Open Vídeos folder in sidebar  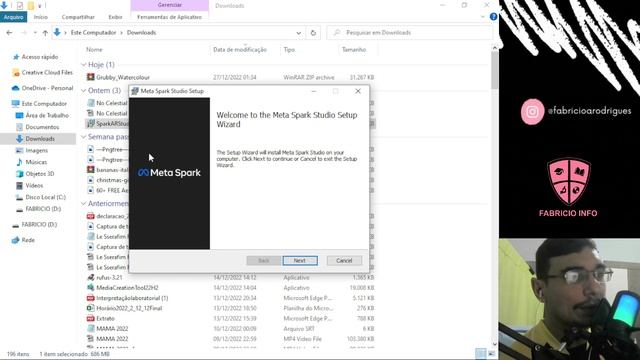34,185
